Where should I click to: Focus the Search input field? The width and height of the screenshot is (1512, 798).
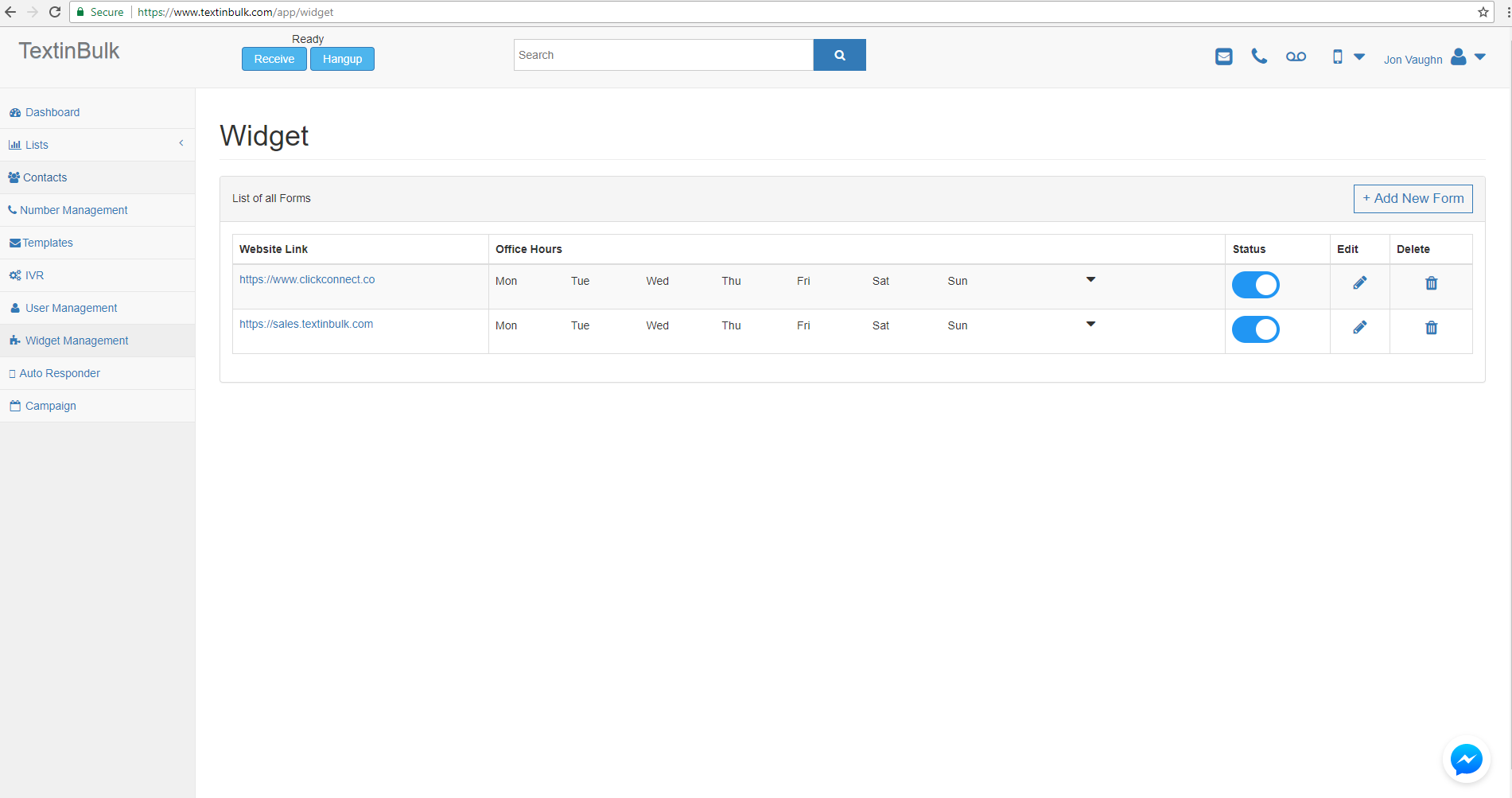click(663, 55)
